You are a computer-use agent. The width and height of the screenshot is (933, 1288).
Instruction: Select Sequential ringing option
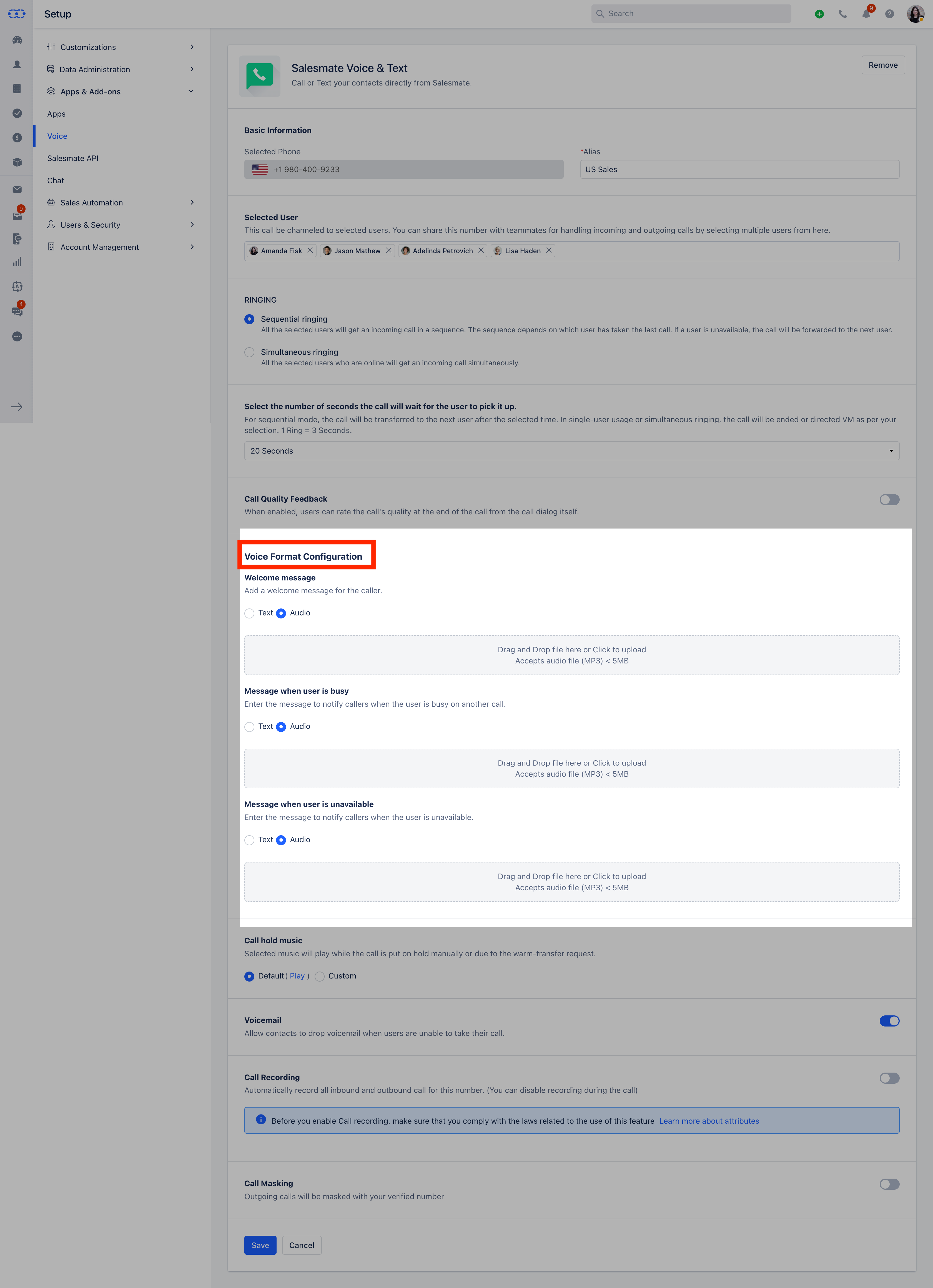pos(249,319)
